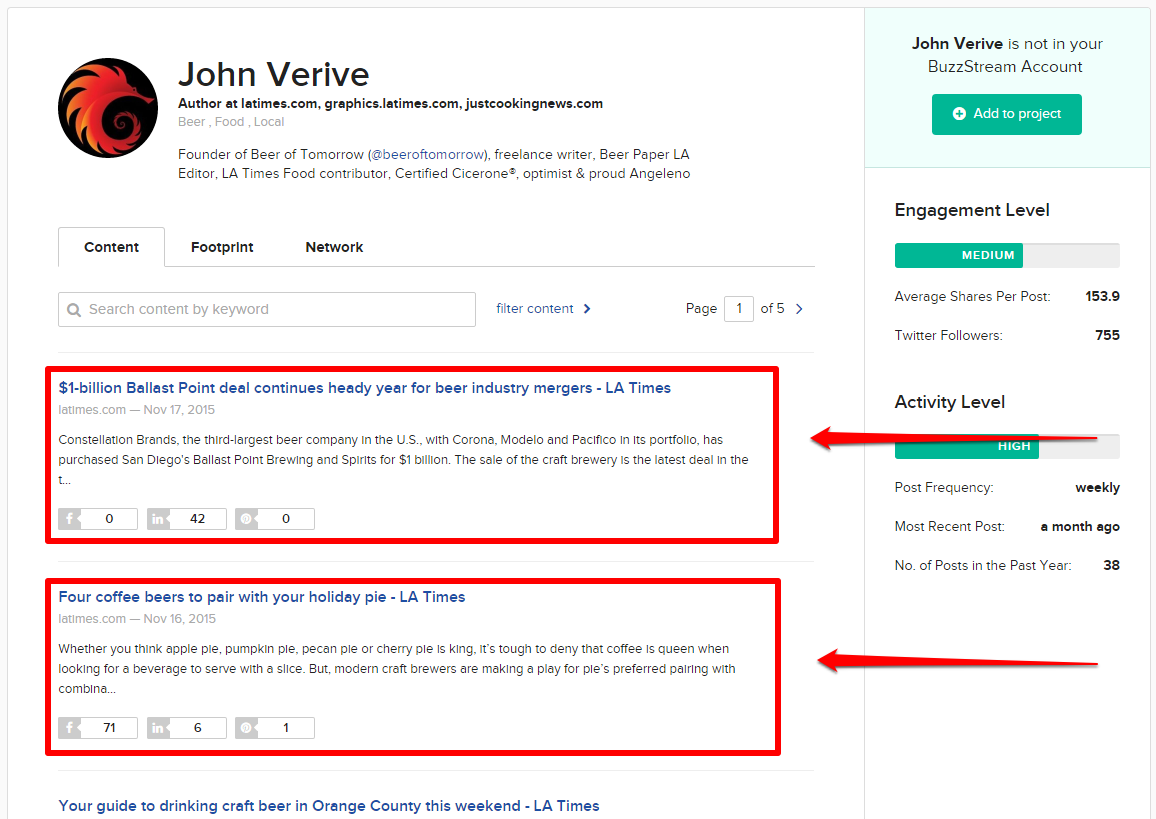The height and width of the screenshot is (819, 1156).
Task: Click the profile avatar image for John Verive
Action: (107, 107)
